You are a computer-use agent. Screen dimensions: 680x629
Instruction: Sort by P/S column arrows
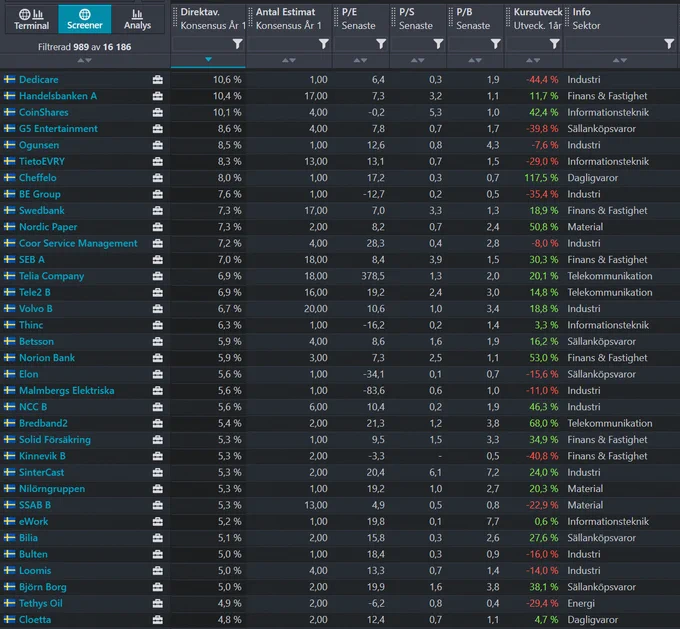click(x=418, y=60)
